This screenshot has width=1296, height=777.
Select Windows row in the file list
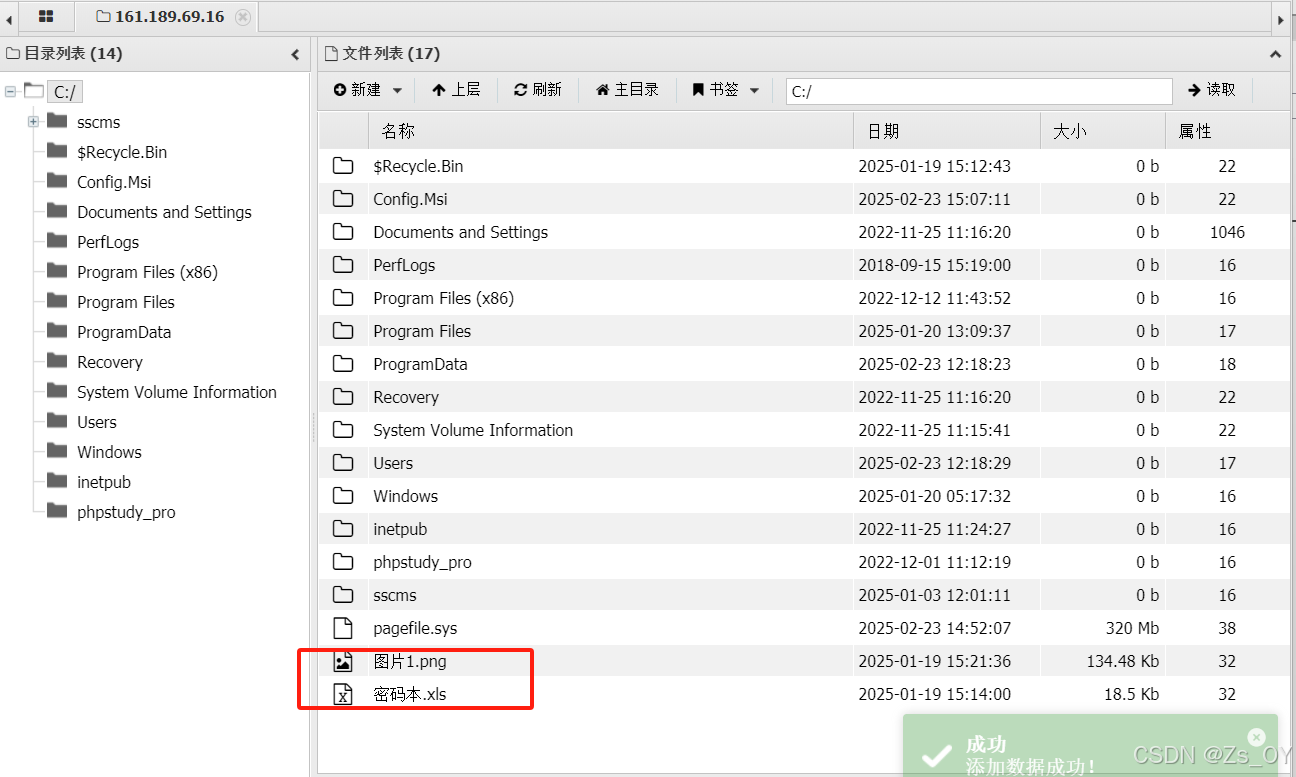(803, 496)
